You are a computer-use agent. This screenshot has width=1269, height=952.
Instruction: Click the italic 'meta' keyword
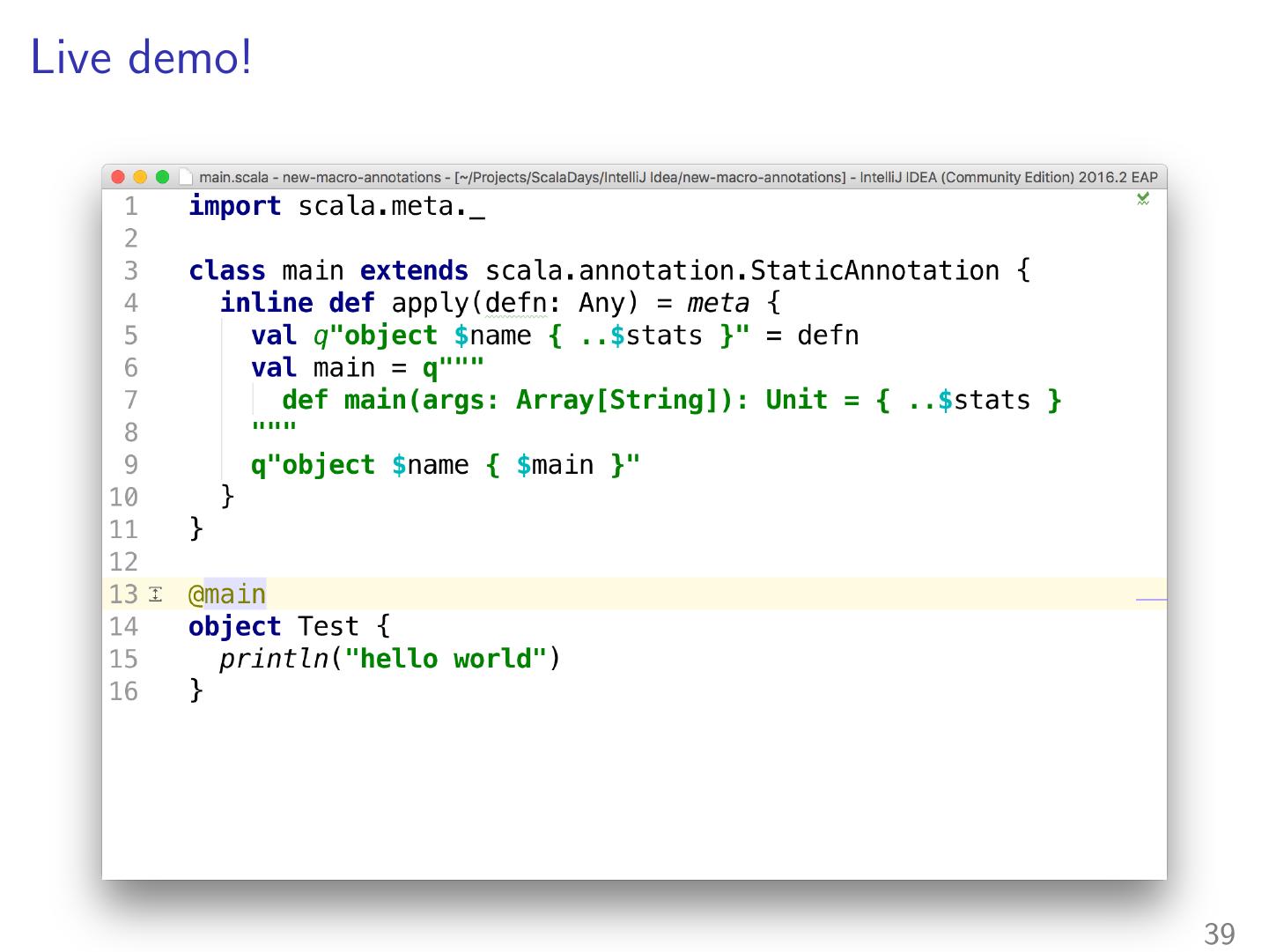click(719, 303)
